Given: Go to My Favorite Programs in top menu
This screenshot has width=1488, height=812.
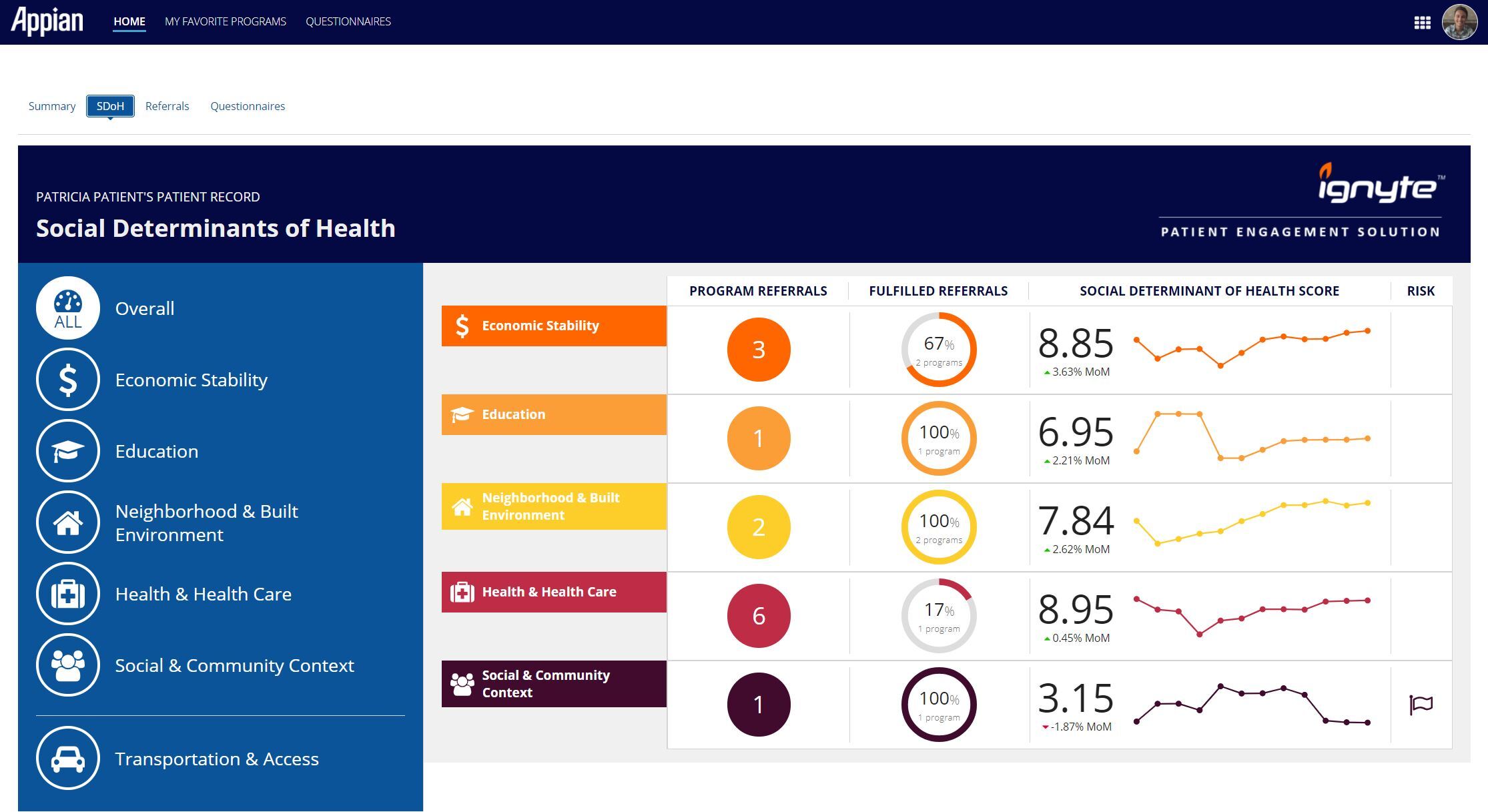Looking at the screenshot, I should coord(226,21).
